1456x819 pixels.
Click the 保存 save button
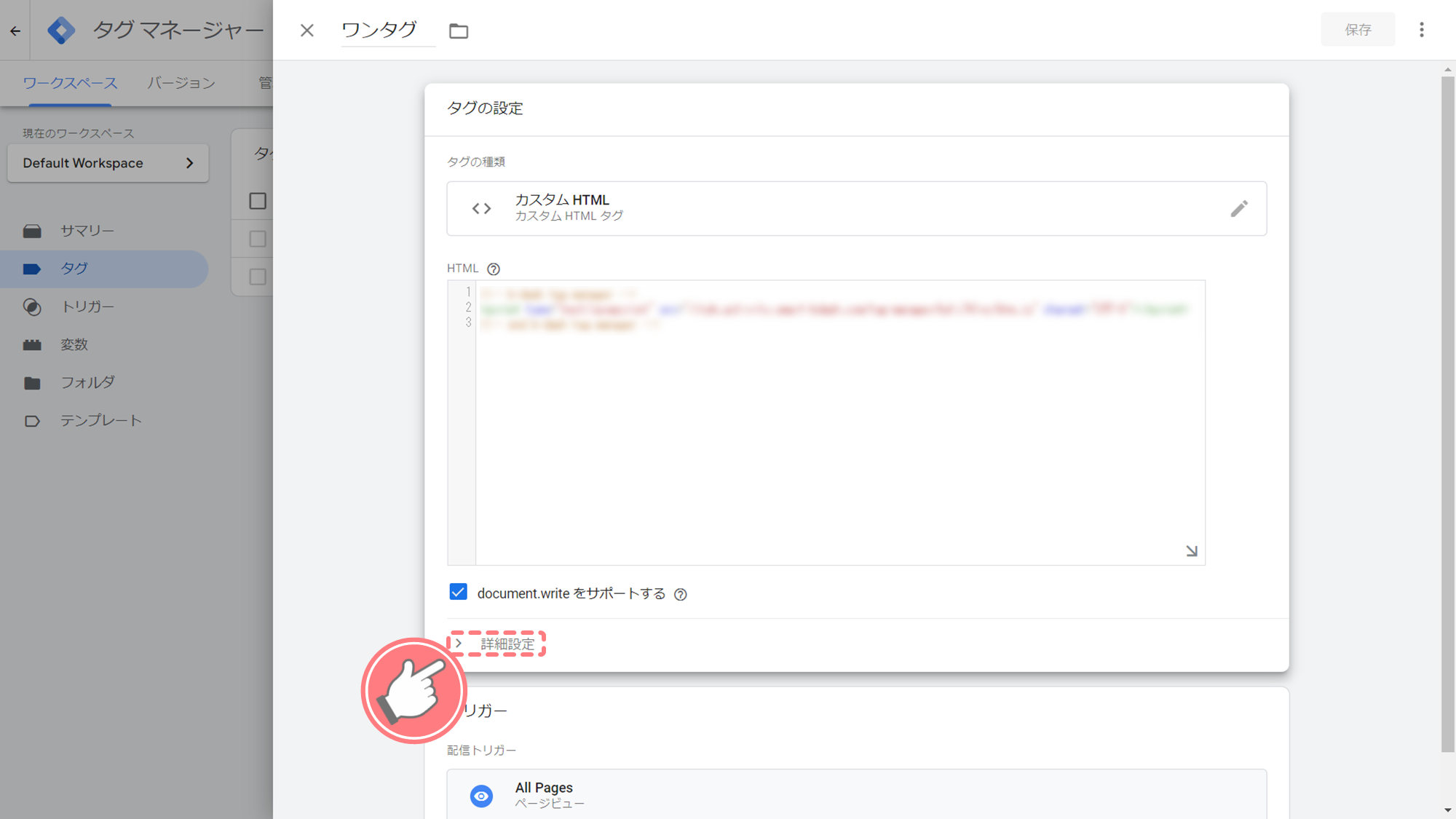click(1358, 30)
